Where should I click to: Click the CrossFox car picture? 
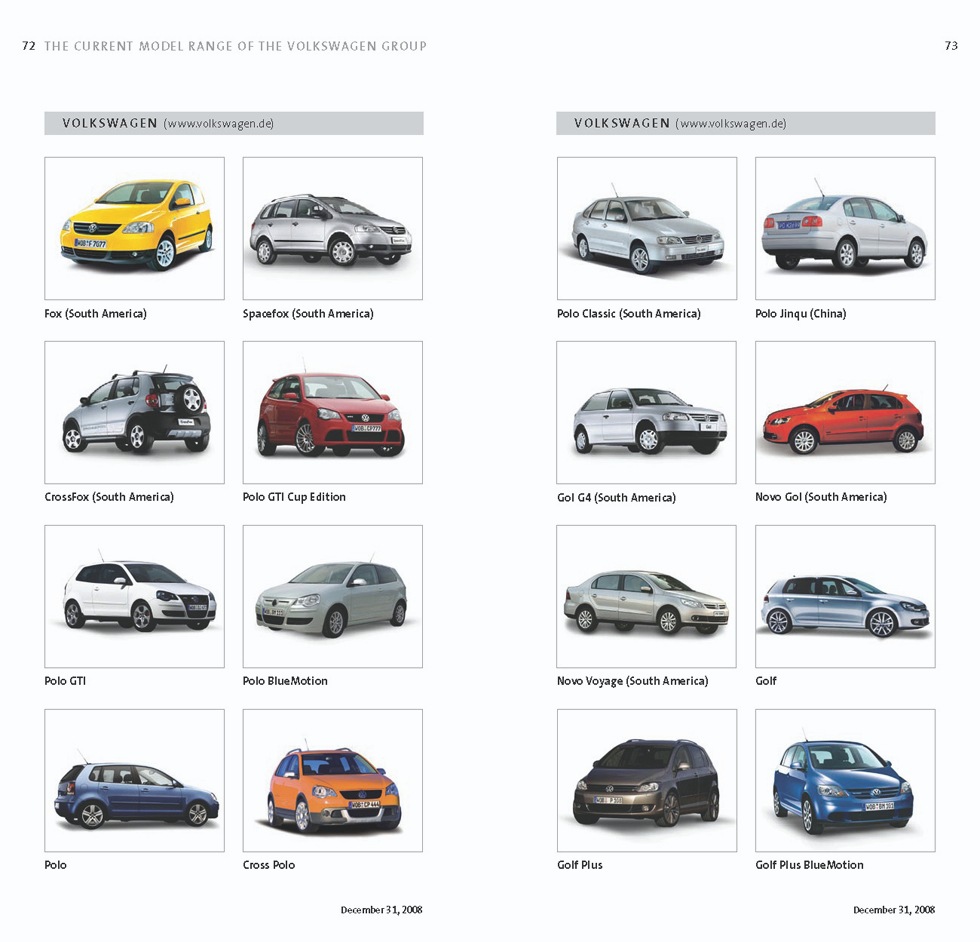click(134, 412)
